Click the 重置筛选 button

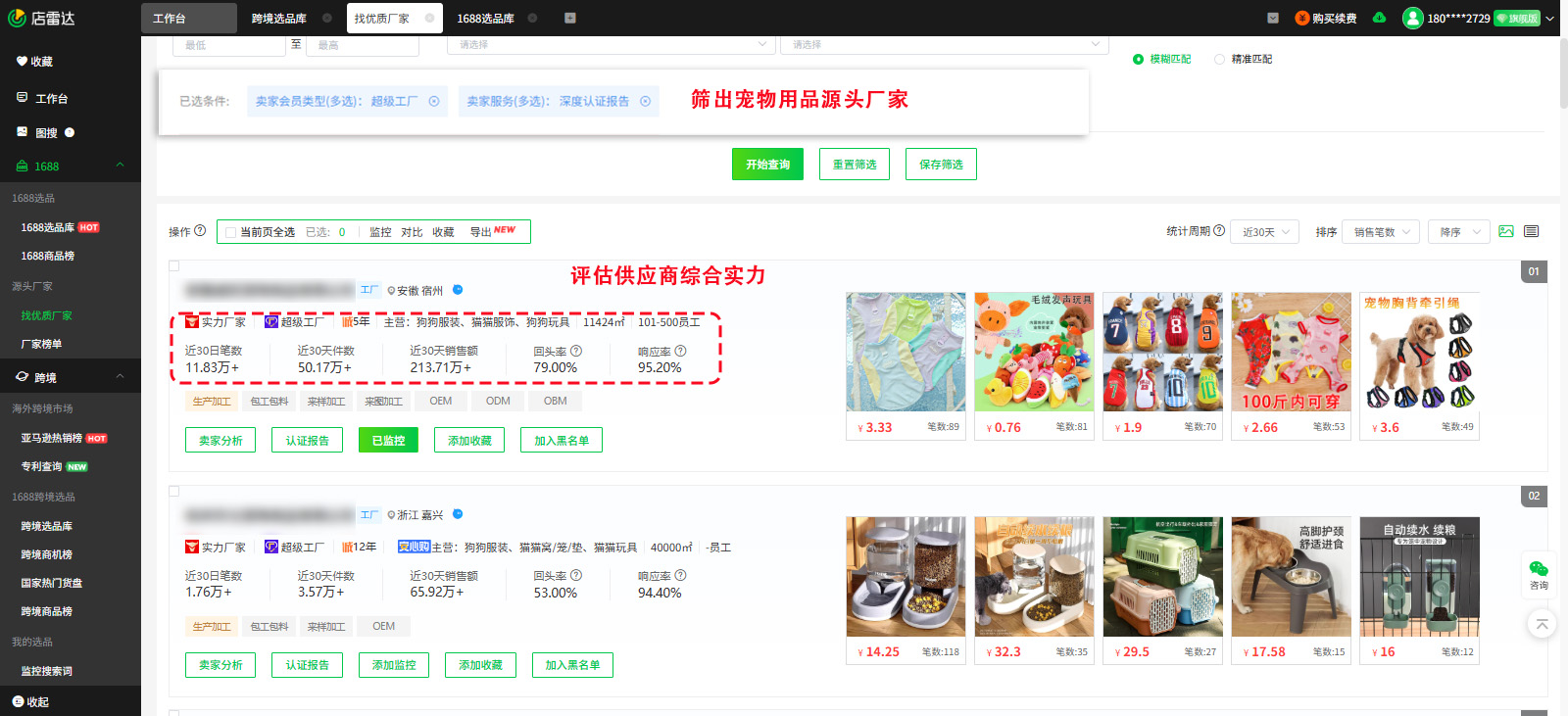coord(855,165)
